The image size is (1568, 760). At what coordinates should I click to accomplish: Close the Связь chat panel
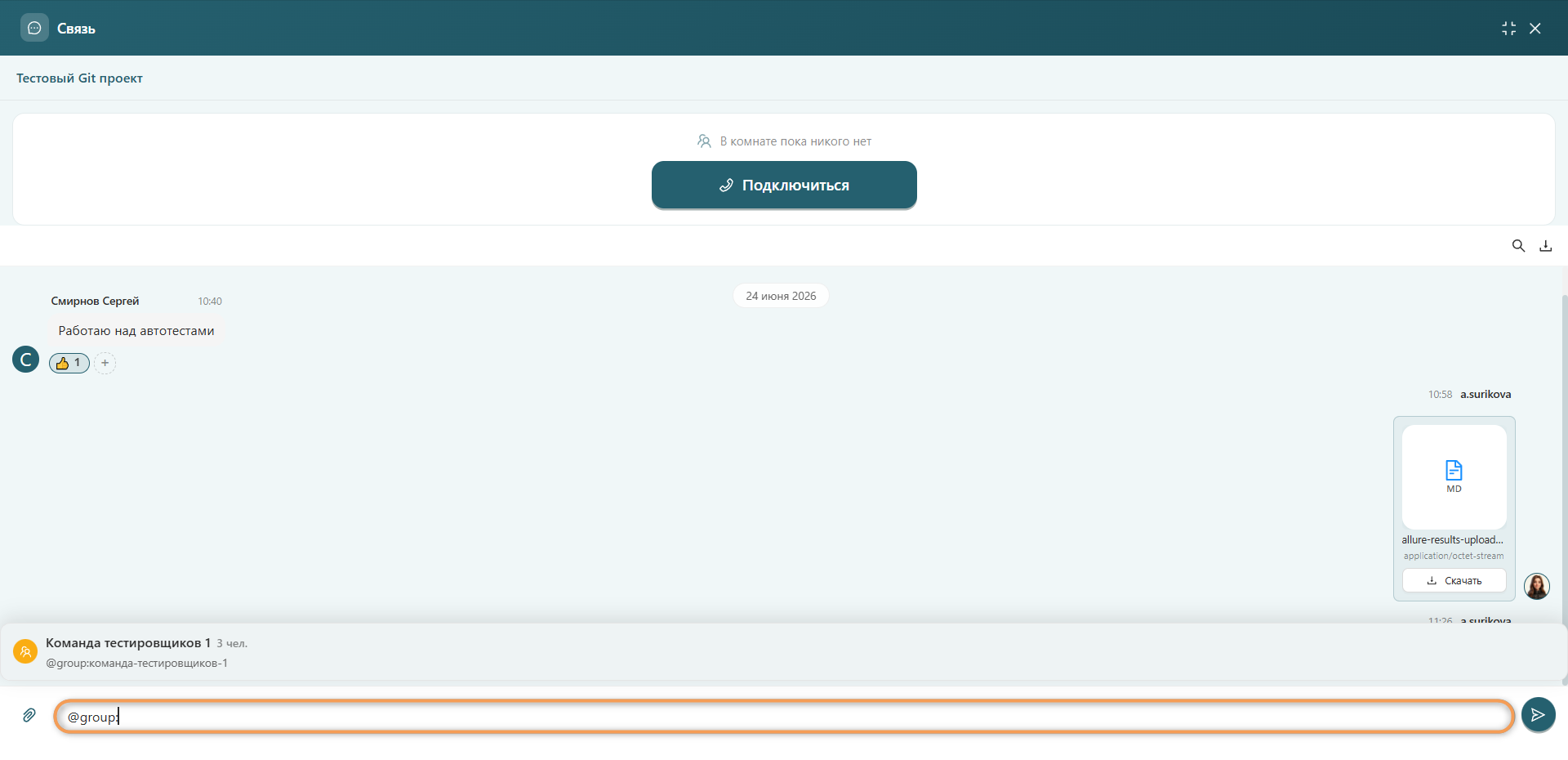pyautogui.click(x=1535, y=29)
